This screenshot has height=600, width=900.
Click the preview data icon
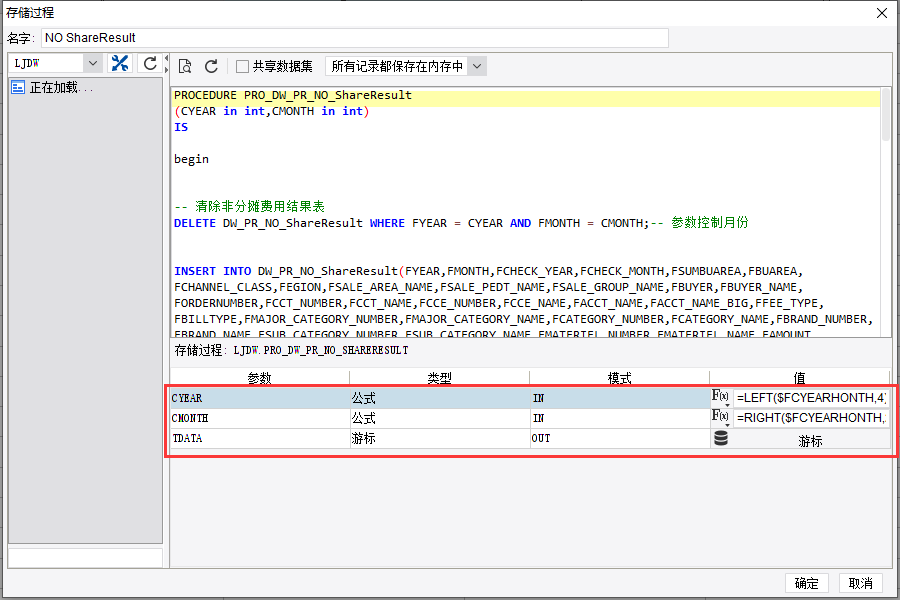tap(185, 67)
